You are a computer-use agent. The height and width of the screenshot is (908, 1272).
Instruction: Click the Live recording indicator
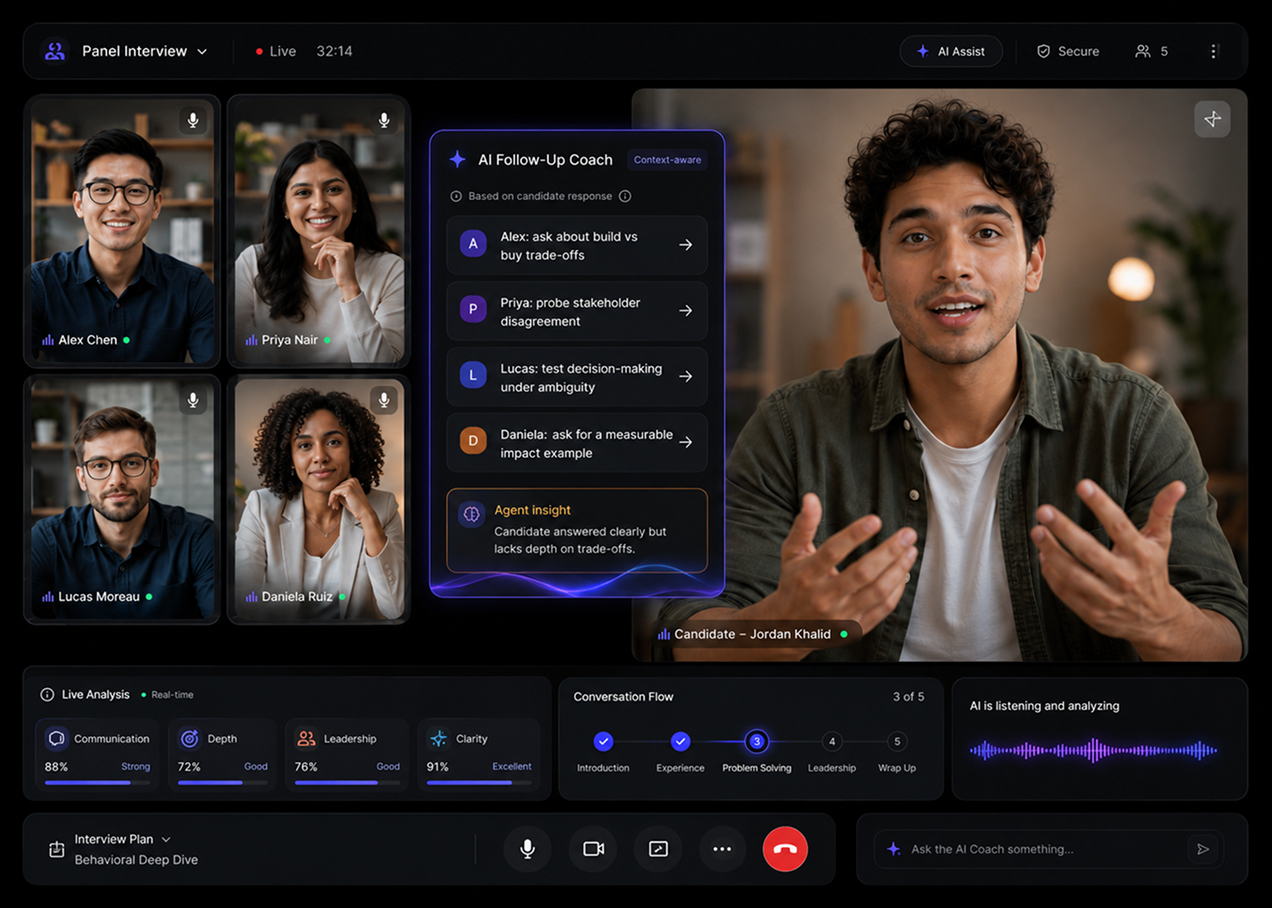pyautogui.click(x=276, y=51)
